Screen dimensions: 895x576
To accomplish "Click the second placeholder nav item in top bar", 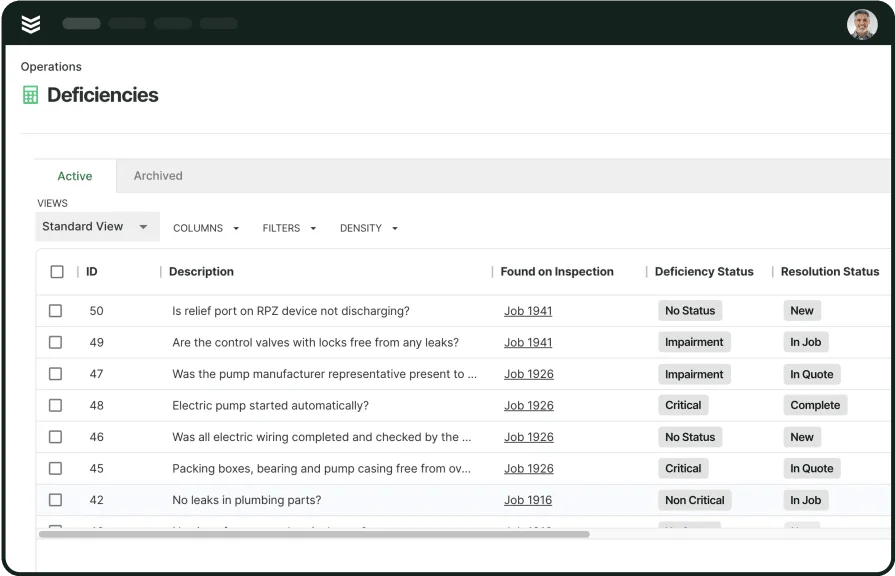I will click(x=127, y=23).
